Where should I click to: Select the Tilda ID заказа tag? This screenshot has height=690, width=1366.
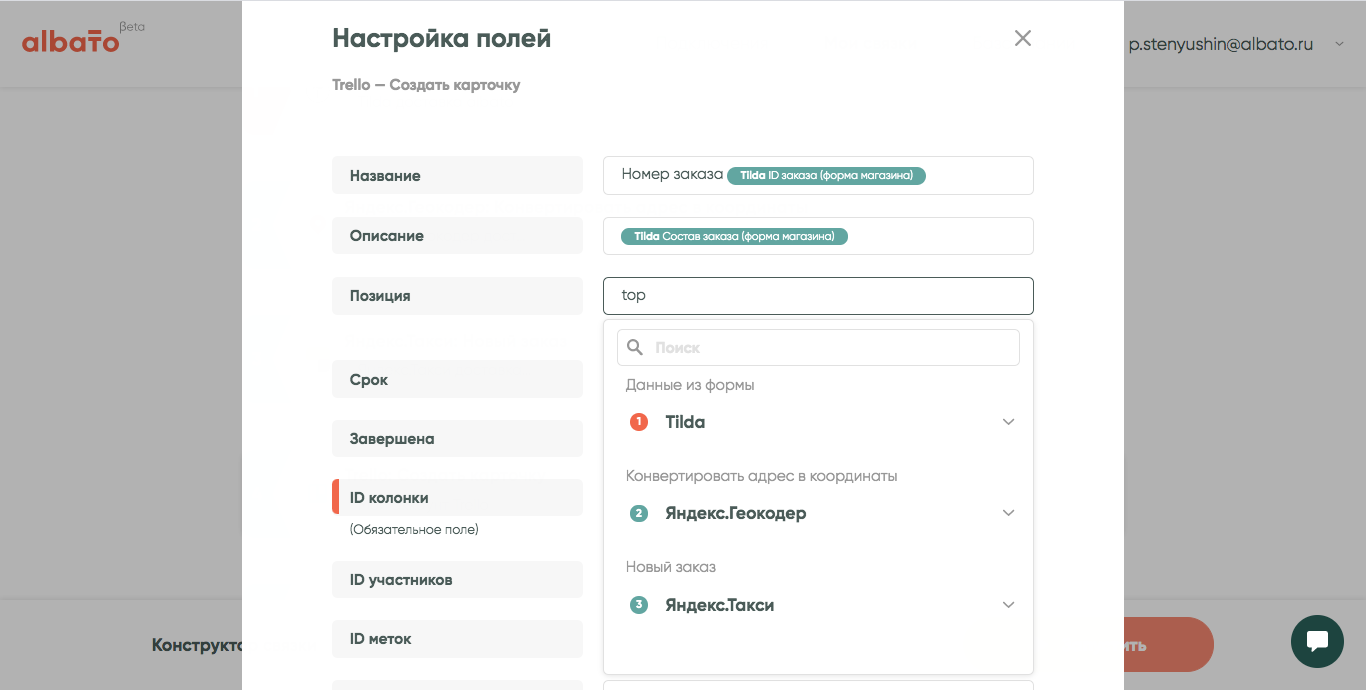[x=826, y=175]
